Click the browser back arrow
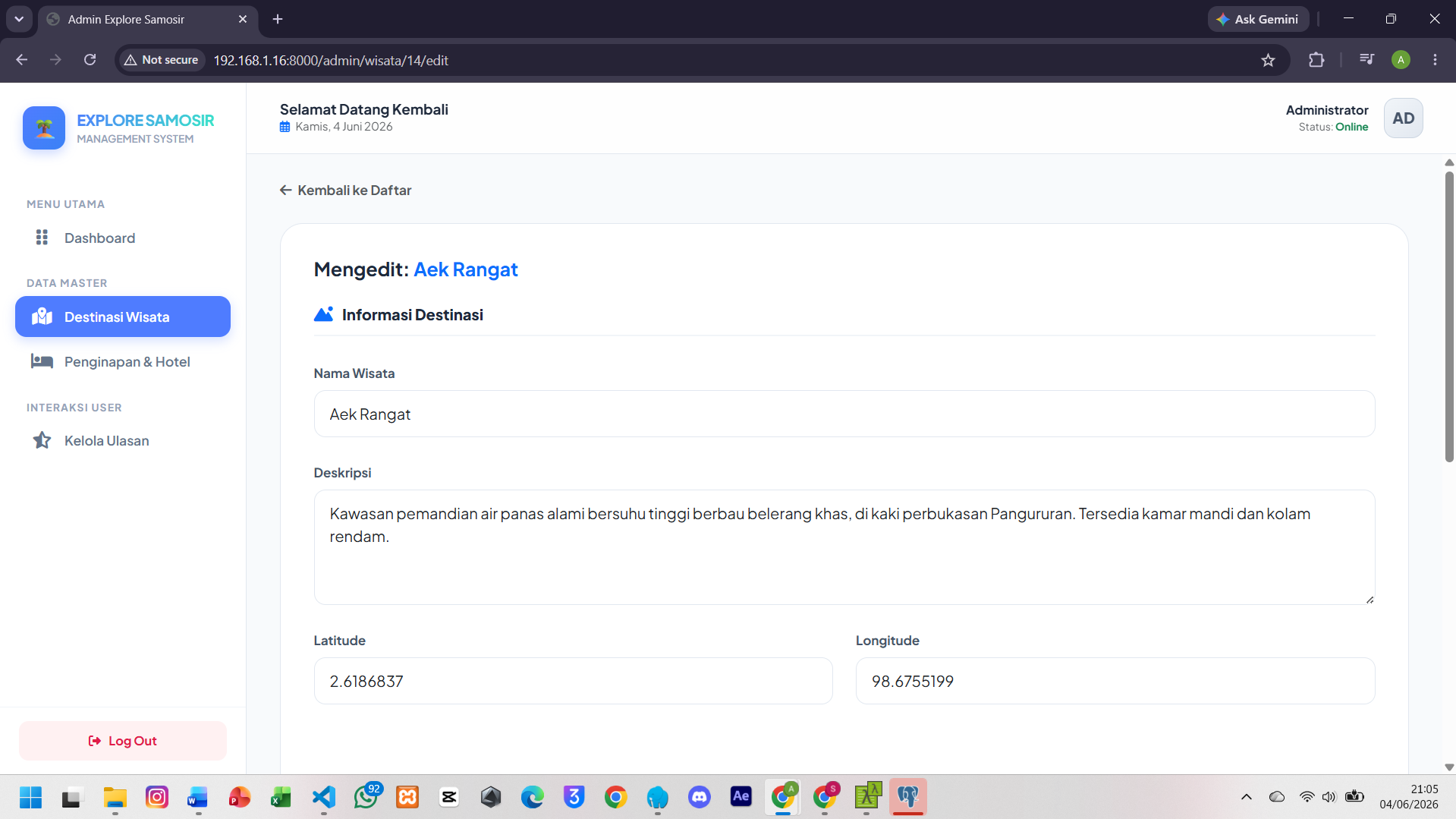1456x819 pixels. click(21, 60)
